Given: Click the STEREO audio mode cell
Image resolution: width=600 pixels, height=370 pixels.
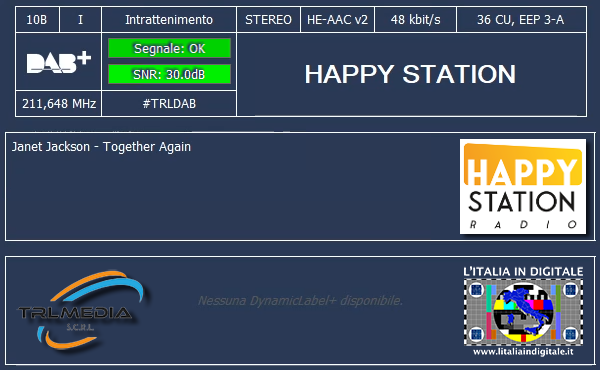Looking at the screenshot, I should tap(268, 20).
